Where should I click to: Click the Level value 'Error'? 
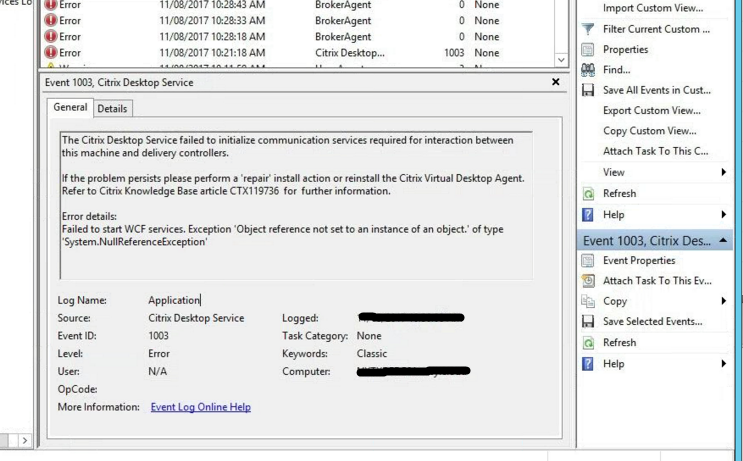coord(159,354)
